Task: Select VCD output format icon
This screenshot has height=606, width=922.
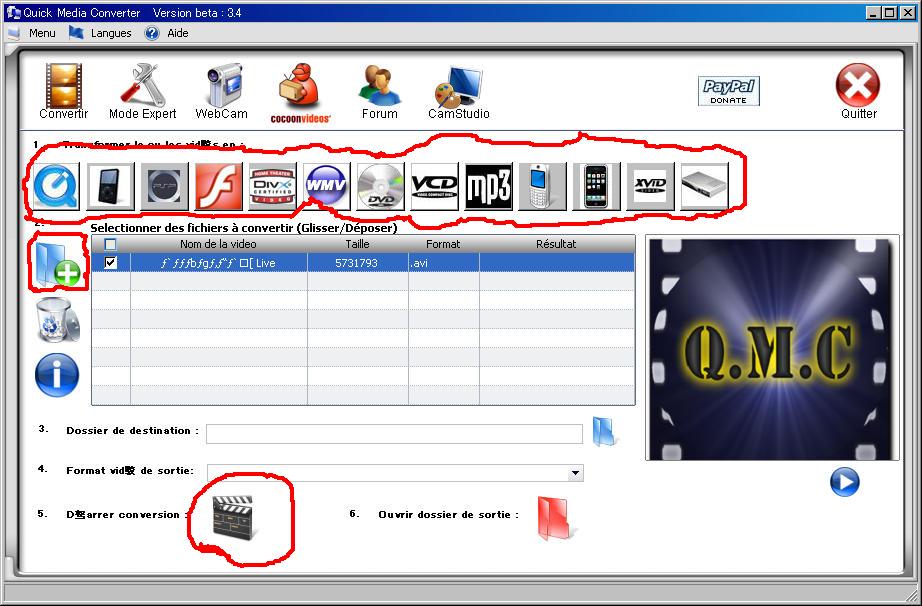Action: (x=435, y=186)
